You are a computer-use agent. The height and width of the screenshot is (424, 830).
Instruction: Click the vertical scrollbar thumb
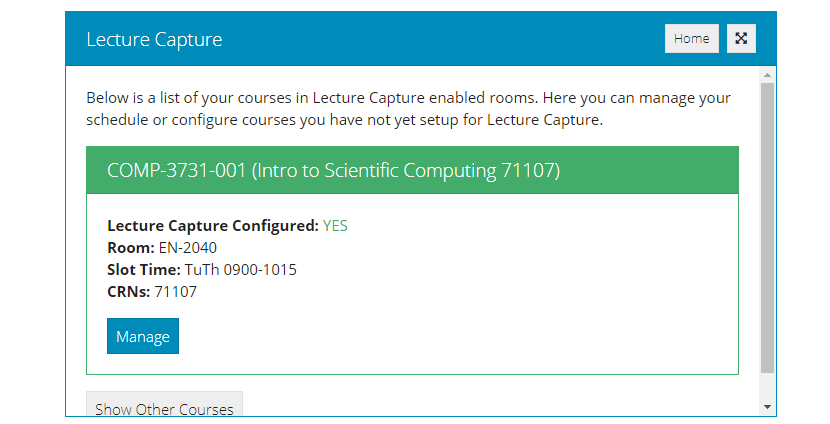tap(767, 228)
